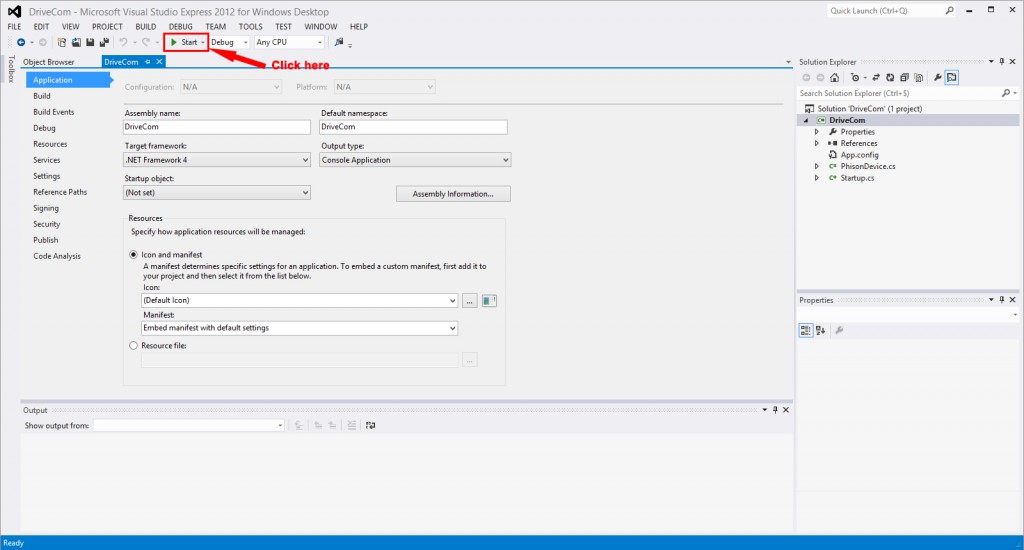This screenshot has width=1024, height=550.
Task: Click the Toggle Word Wrap icon in Output
Action: click(370, 425)
